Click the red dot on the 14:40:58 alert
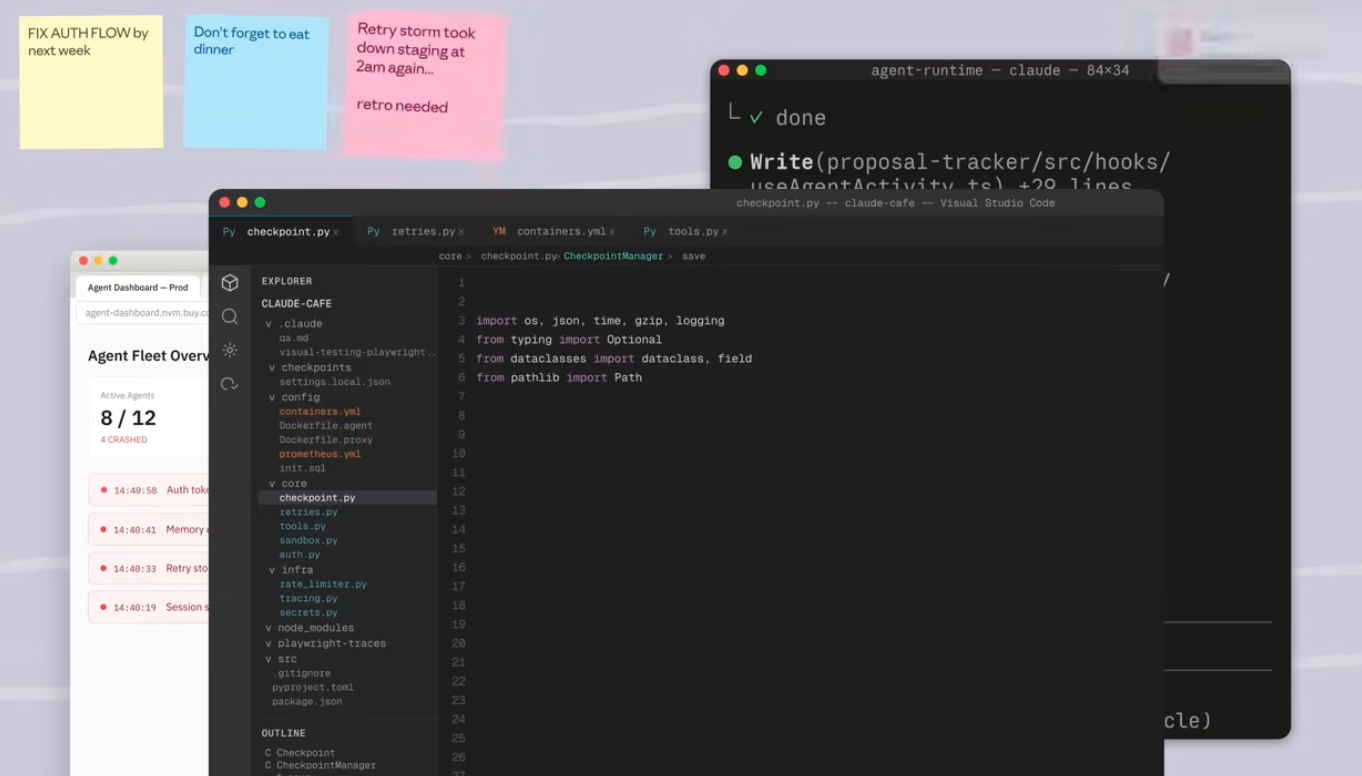 (x=104, y=490)
